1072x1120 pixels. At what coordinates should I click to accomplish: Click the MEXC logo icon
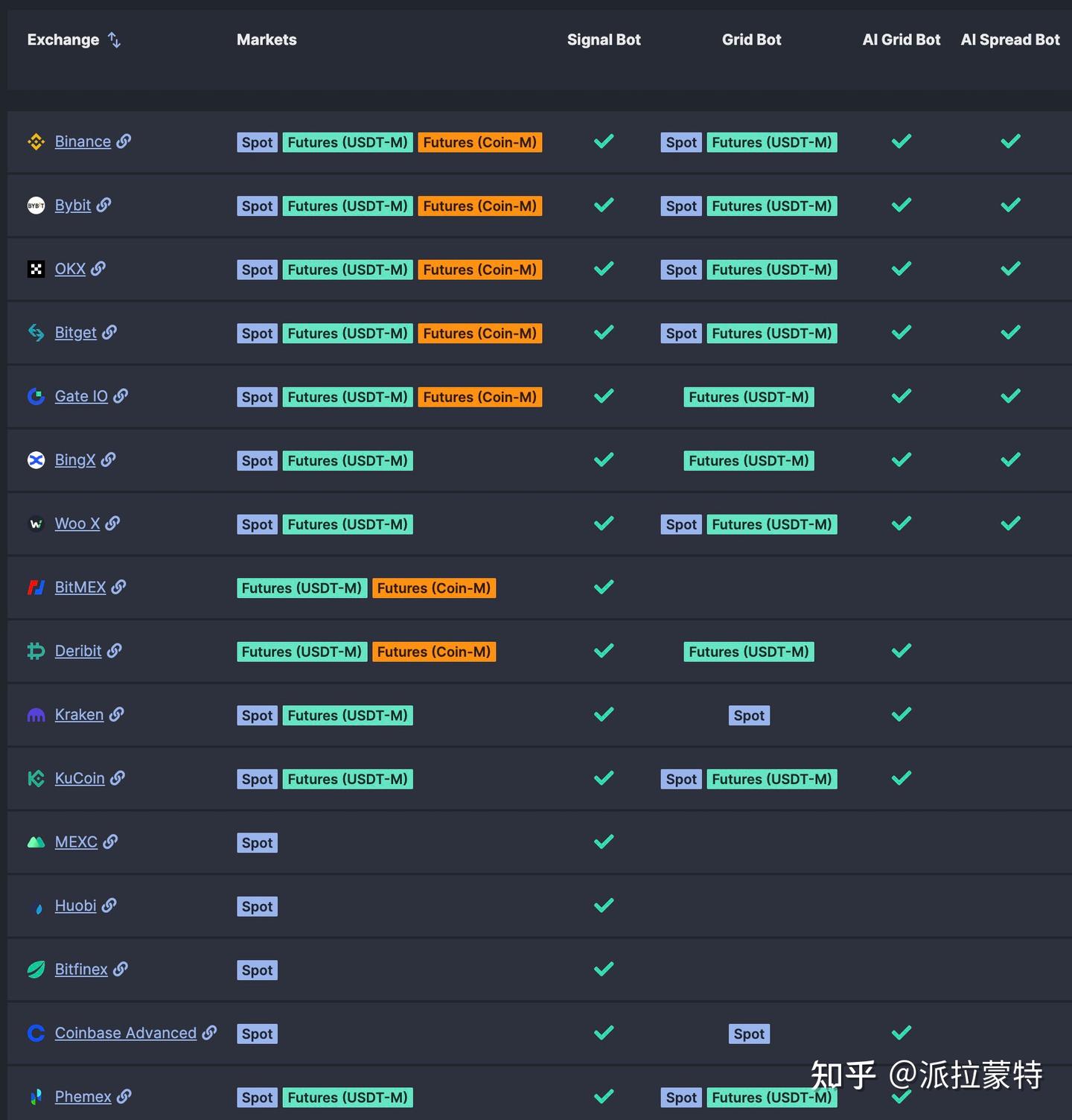(36, 841)
